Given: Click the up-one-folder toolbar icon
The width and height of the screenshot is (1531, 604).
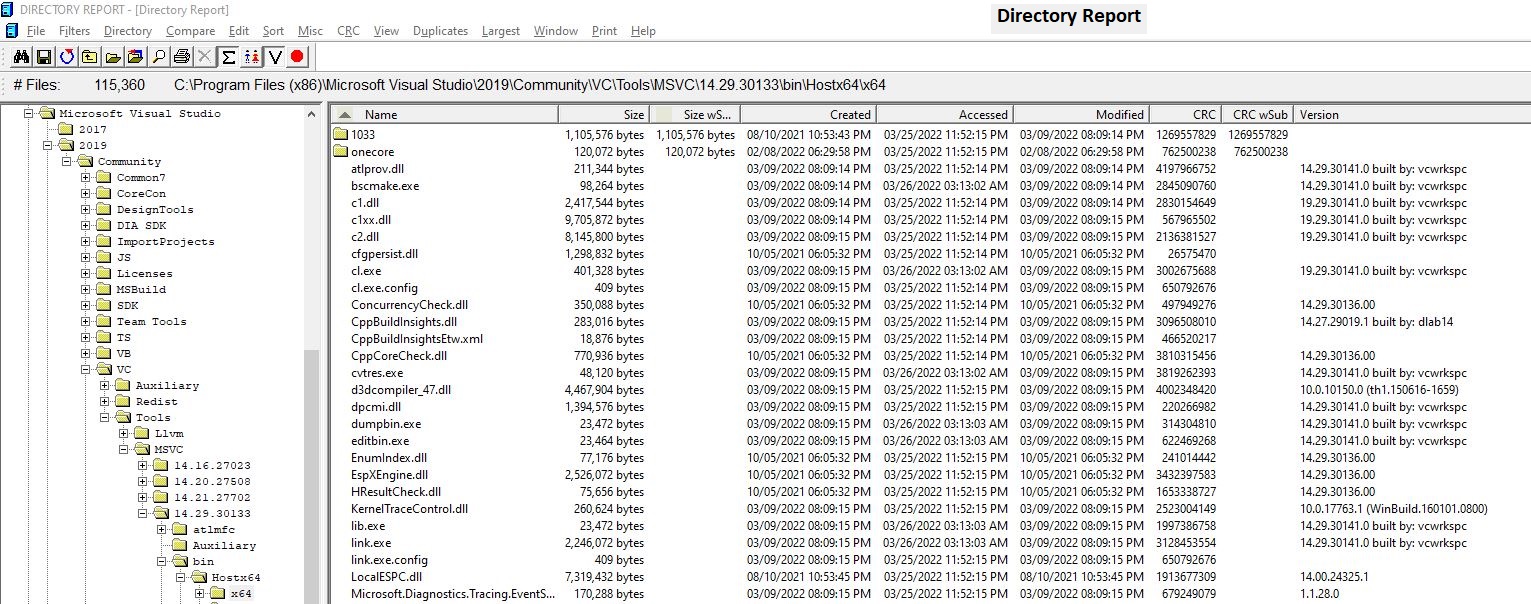Looking at the screenshot, I should click(89, 57).
